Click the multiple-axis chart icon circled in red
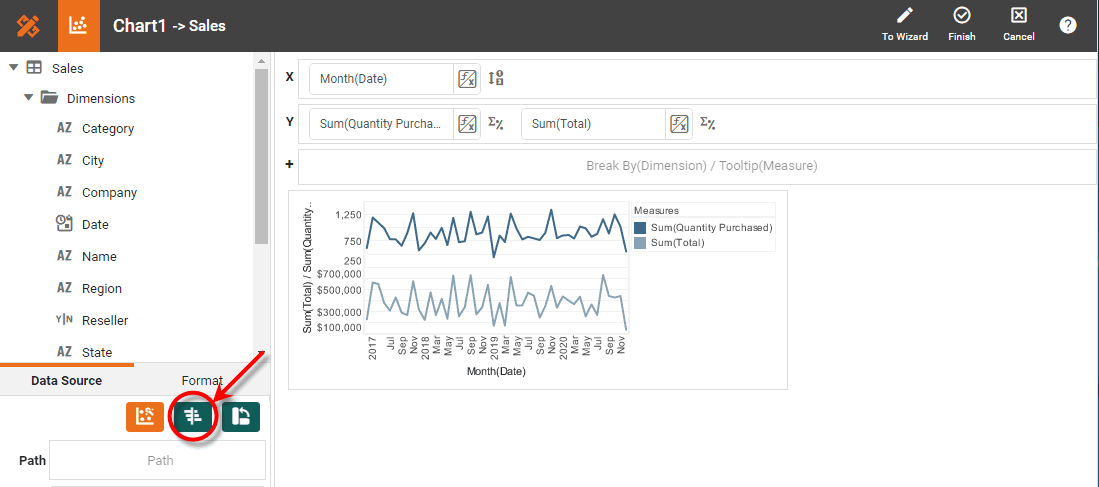1099x487 pixels. pos(193,417)
